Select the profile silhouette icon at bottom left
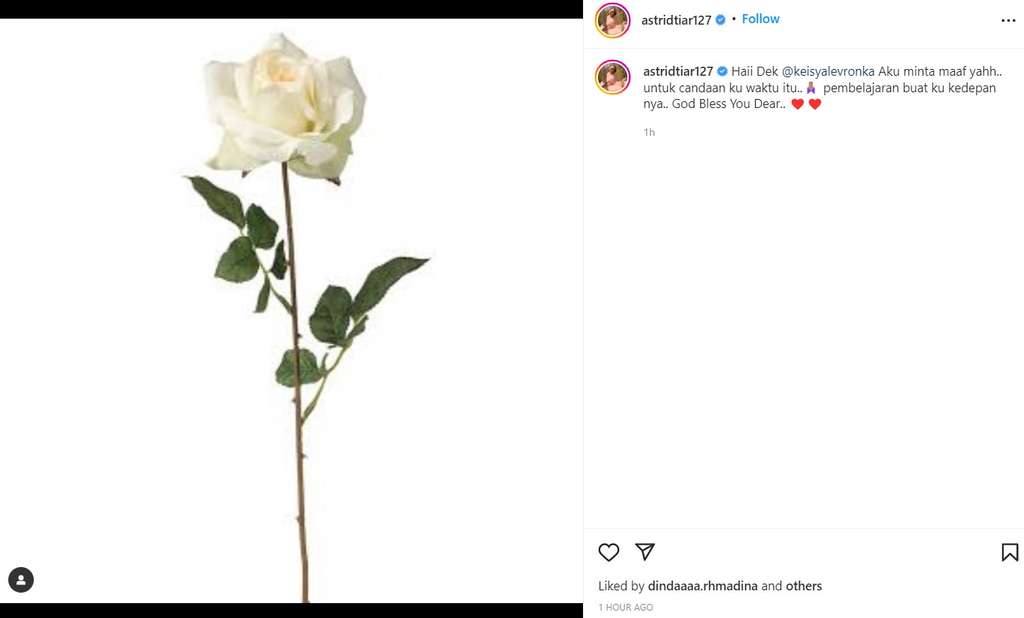The width and height of the screenshot is (1024, 618). click(20, 579)
